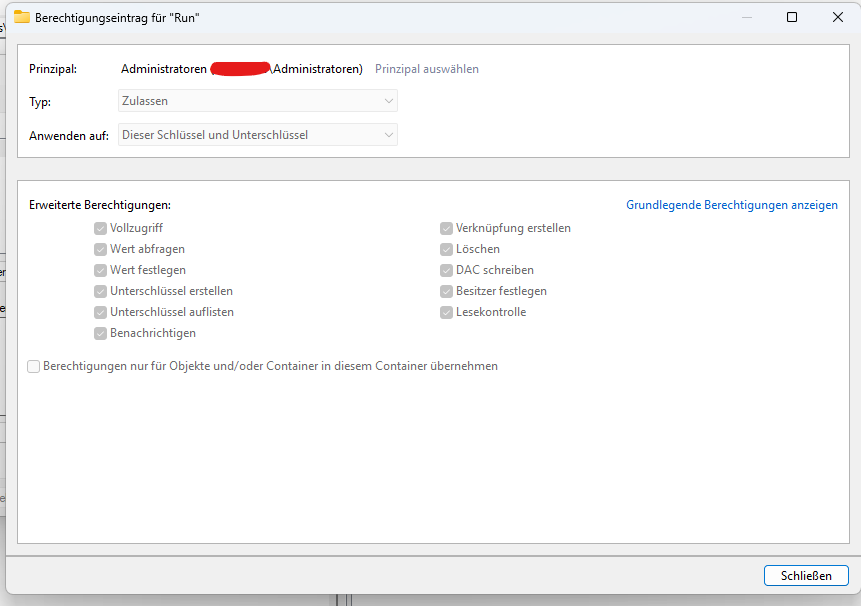Viewport: 861px width, 606px height.
Task: Toggle the Vollzugriff checkbox
Action: pyautogui.click(x=100, y=228)
